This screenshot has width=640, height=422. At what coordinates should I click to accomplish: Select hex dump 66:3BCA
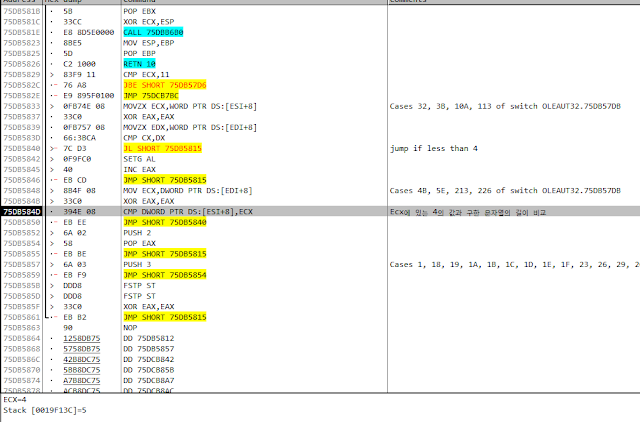(79, 138)
